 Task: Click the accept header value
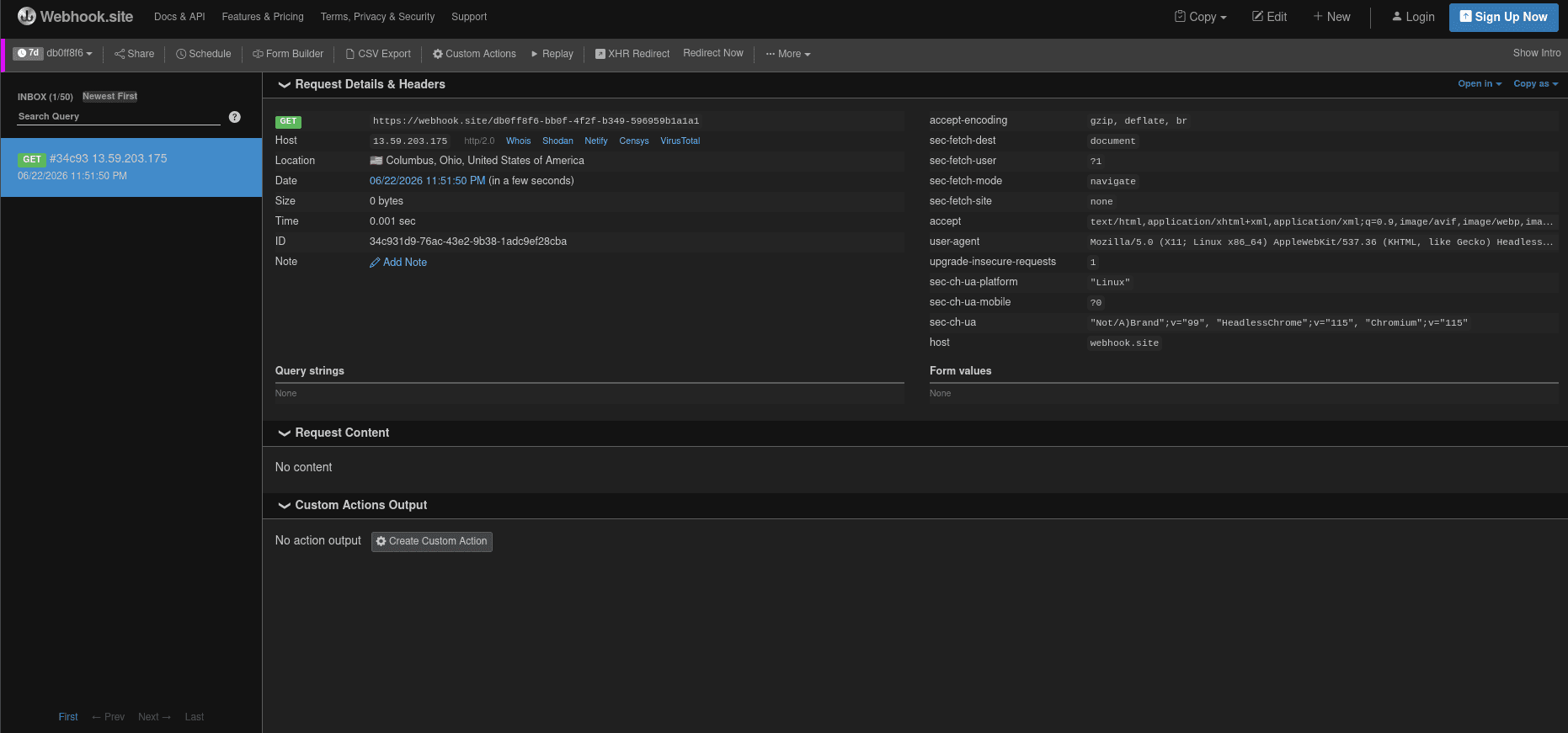[x=1321, y=222]
